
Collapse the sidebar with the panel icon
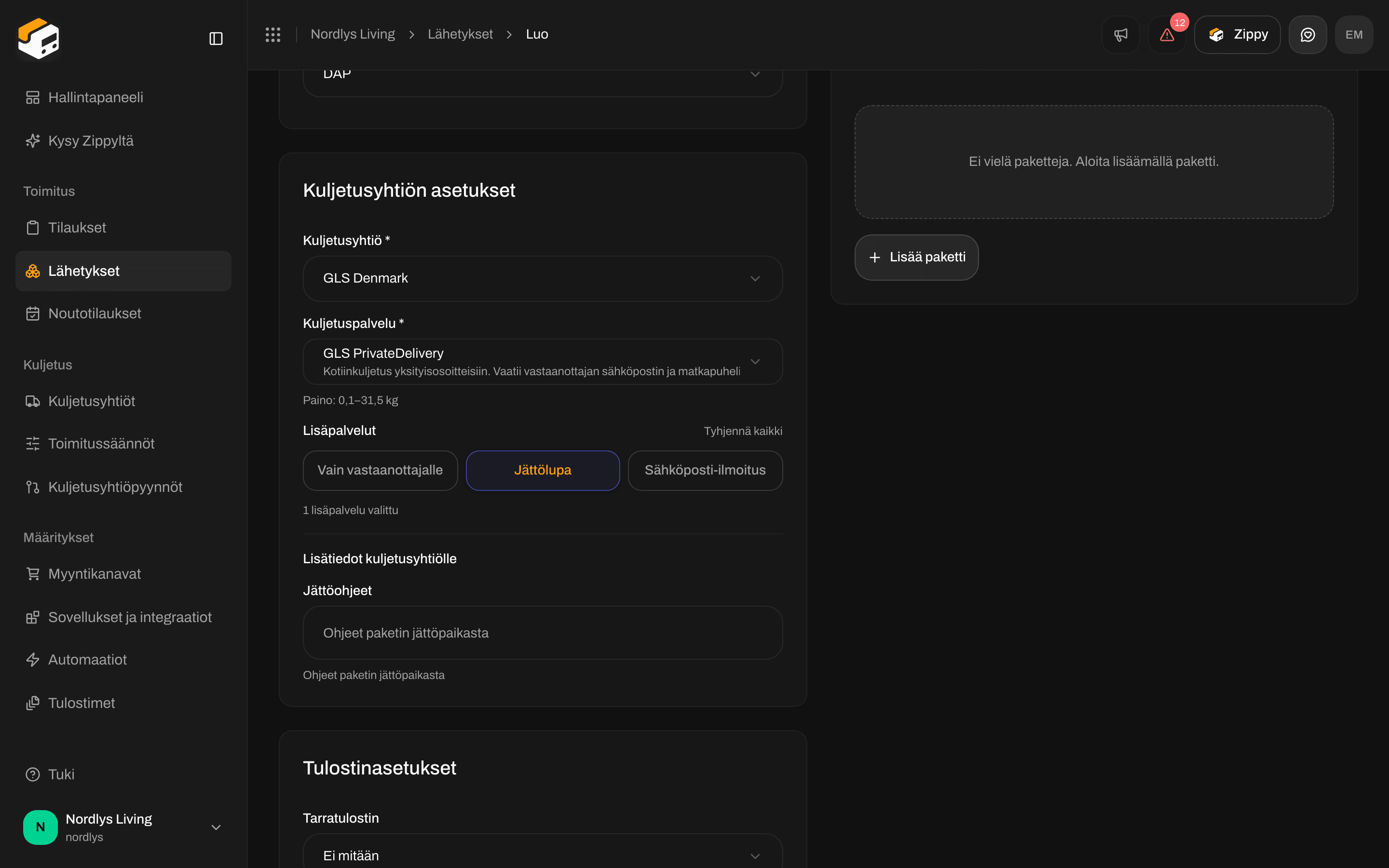tap(216, 39)
